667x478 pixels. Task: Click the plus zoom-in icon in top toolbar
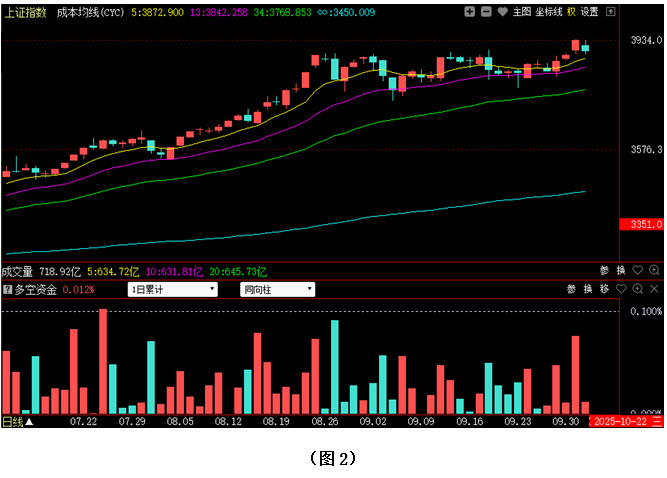(x=472, y=12)
